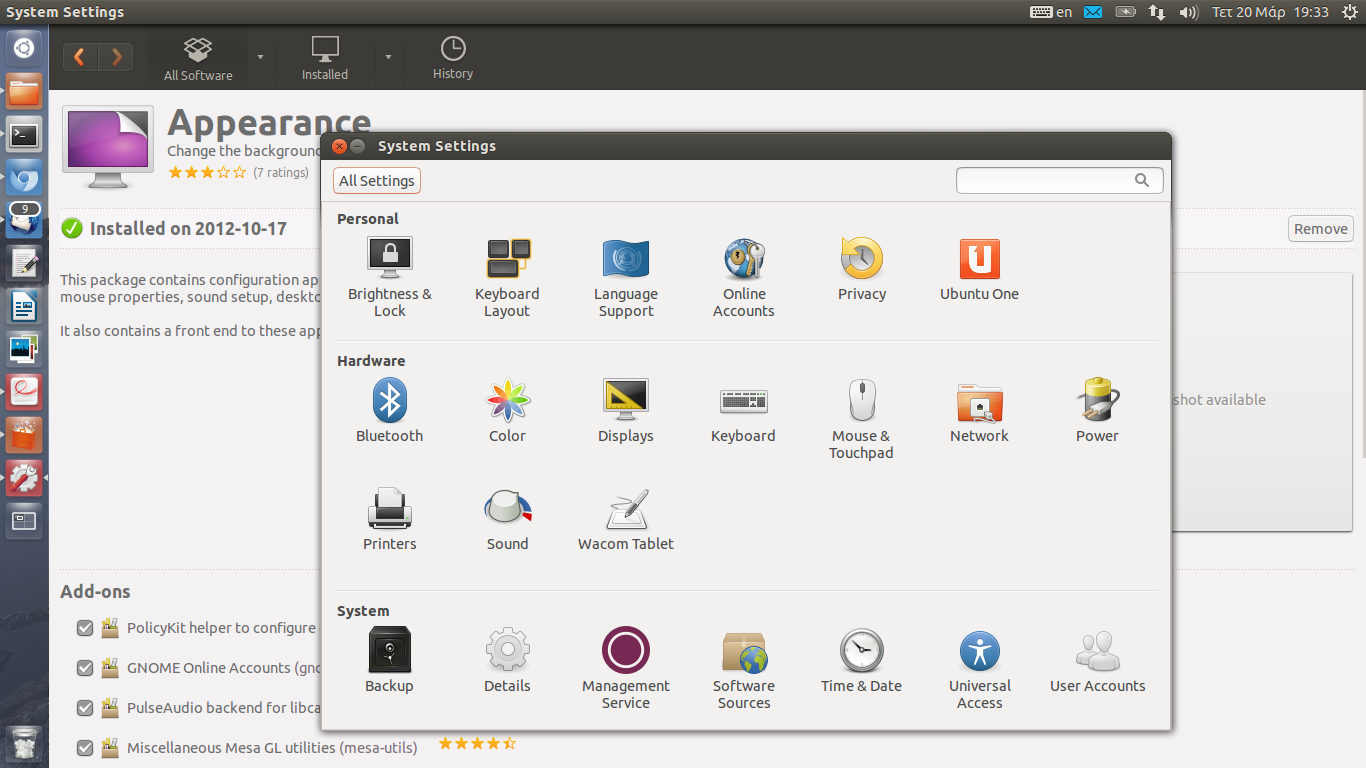Screen dimensions: 1366x768
Task: Open Mouse & Touchpad settings
Action: (861, 401)
